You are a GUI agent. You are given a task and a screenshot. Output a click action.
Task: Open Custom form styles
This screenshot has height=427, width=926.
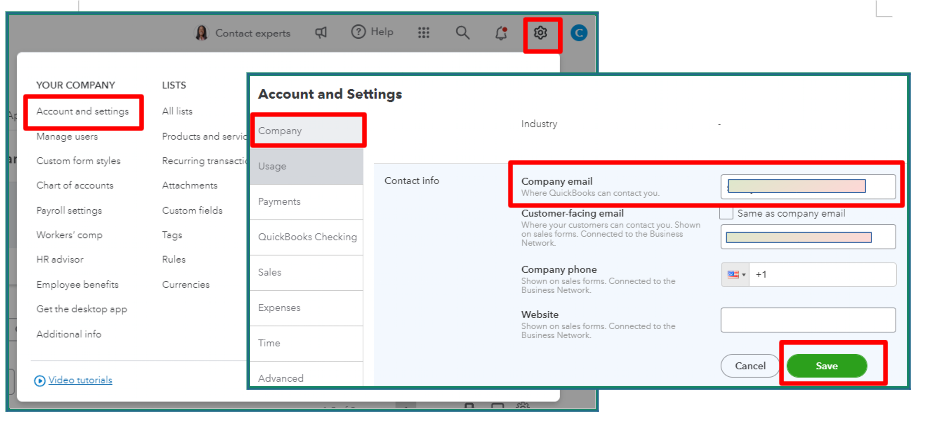point(79,161)
